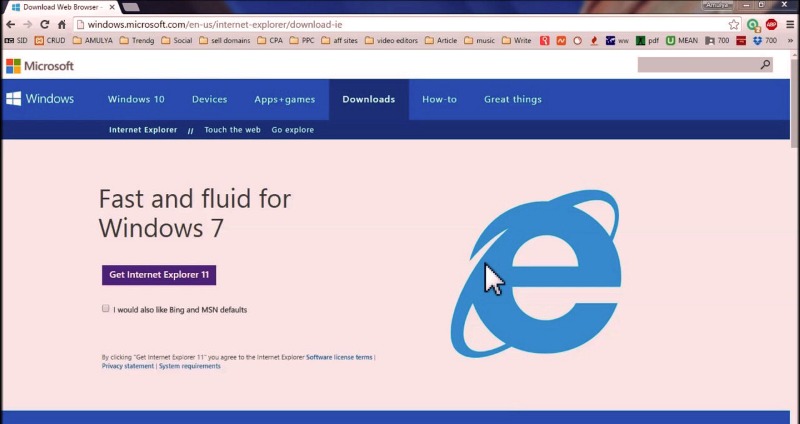
Task: Open the Privacy statement link
Action: [128, 366]
